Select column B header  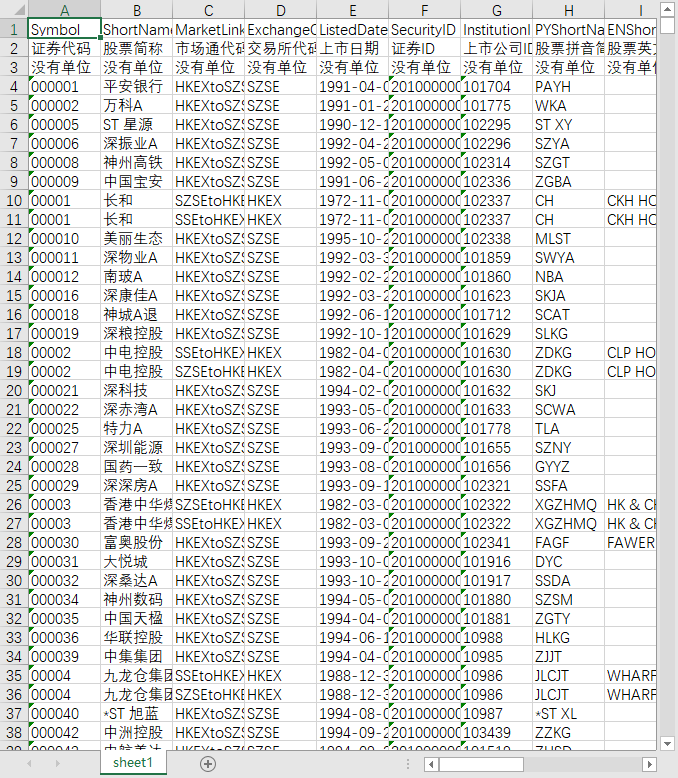tap(136, 10)
